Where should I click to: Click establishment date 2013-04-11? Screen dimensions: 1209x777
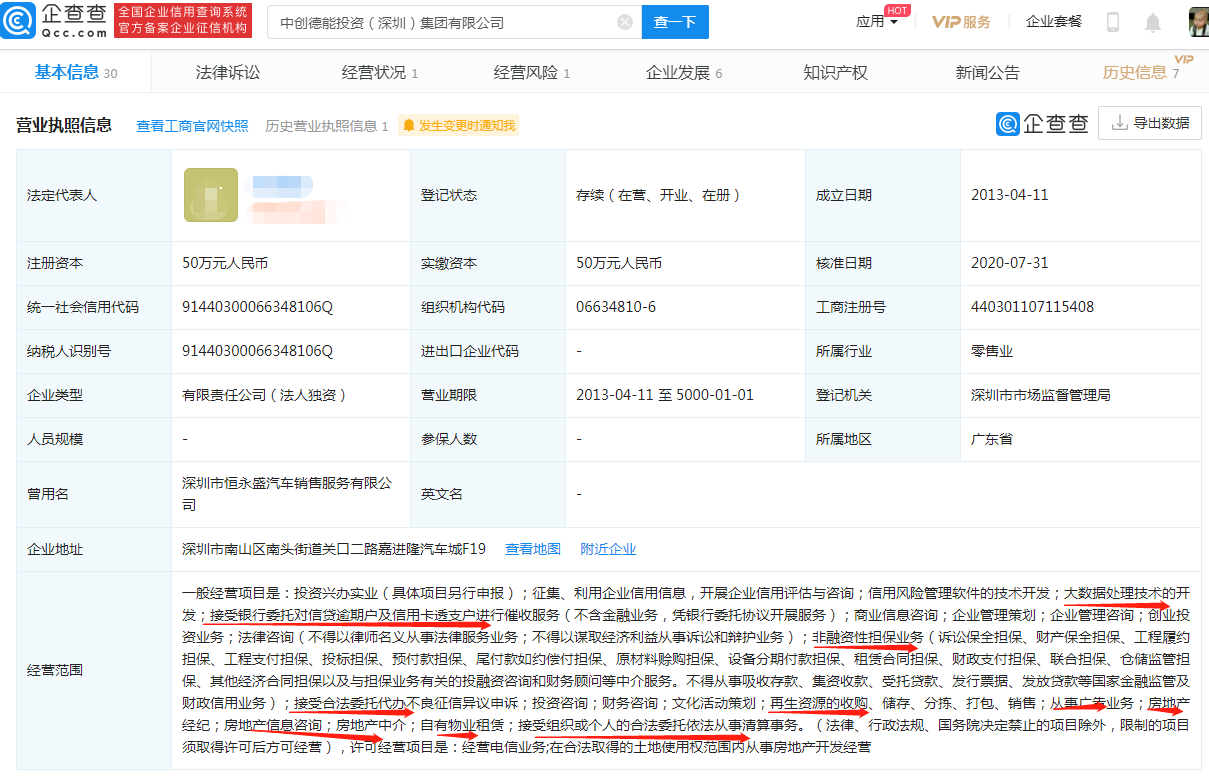tap(1010, 195)
